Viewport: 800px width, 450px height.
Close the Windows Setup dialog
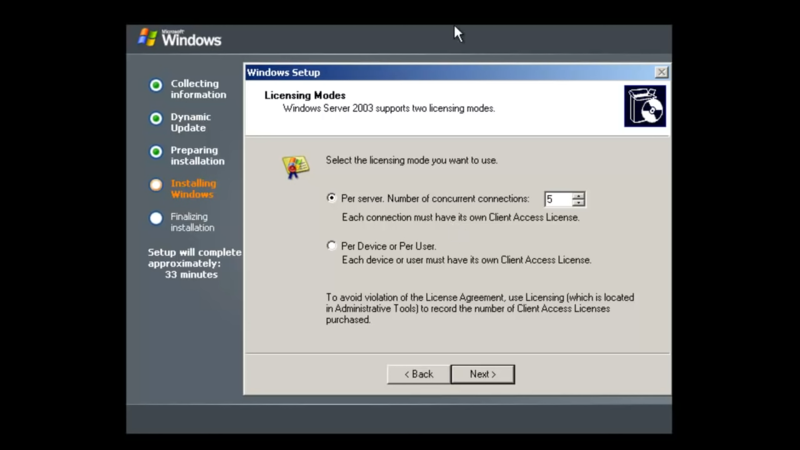(x=661, y=72)
